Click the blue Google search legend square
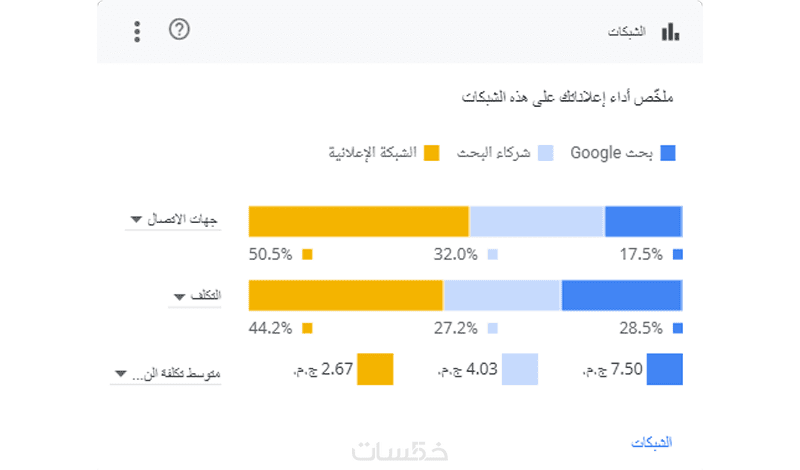The width and height of the screenshot is (800, 470). (668, 153)
